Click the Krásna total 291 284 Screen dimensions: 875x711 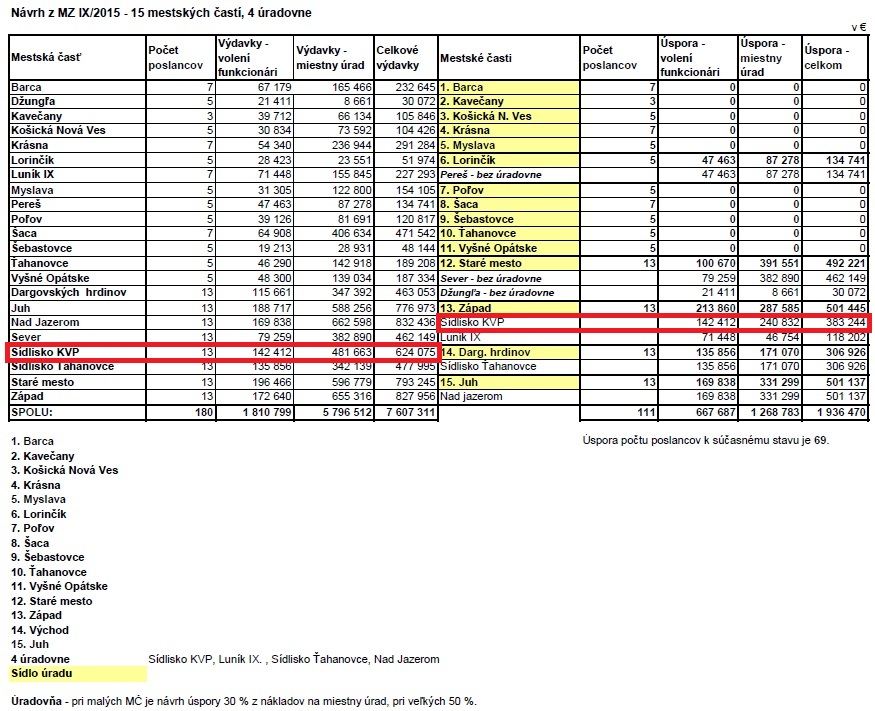pos(415,145)
